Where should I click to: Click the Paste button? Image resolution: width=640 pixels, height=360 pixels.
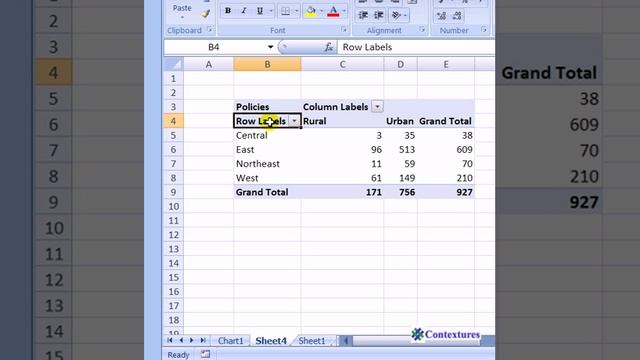(x=182, y=7)
